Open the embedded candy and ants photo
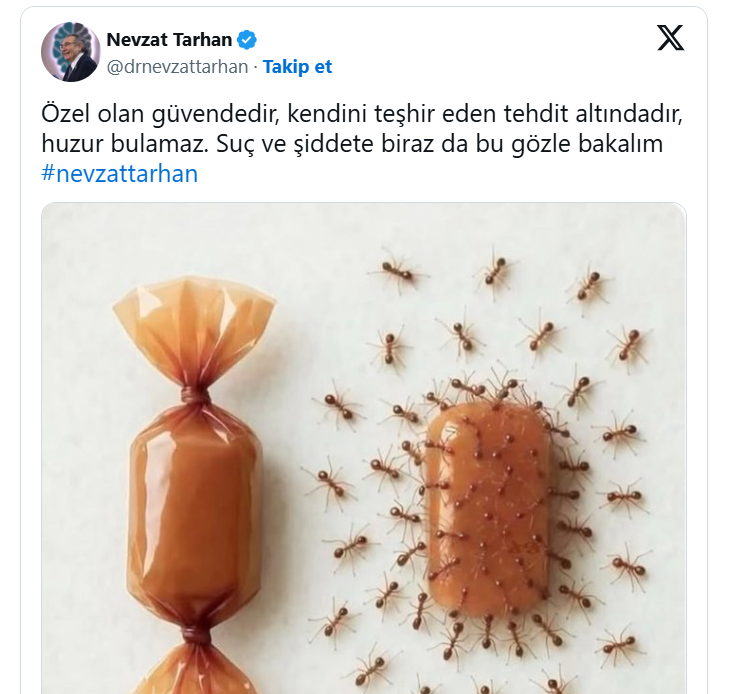 click(x=363, y=448)
